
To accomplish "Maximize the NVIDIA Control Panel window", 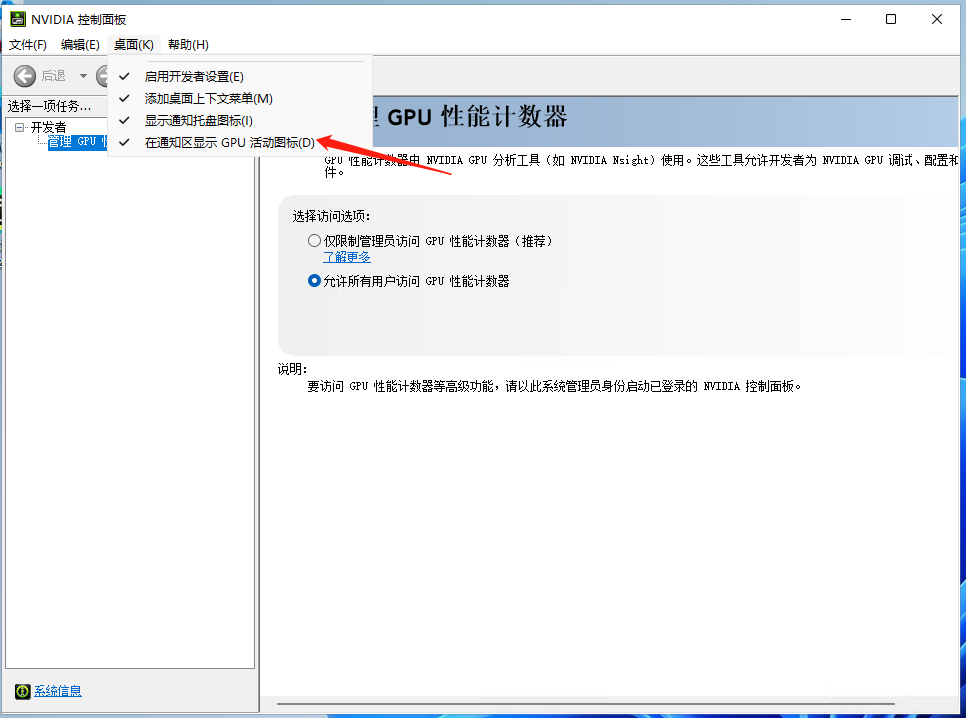I will [891, 19].
